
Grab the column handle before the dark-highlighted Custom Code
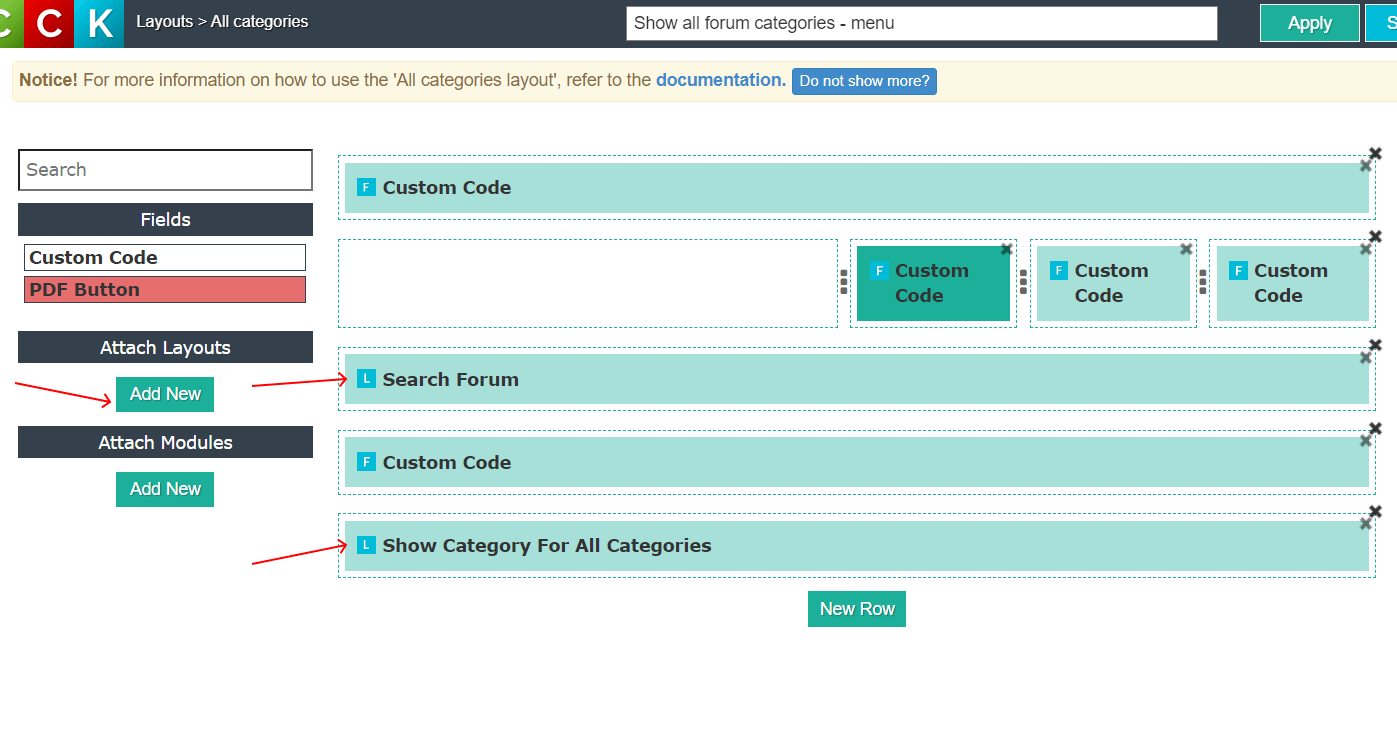coord(844,283)
